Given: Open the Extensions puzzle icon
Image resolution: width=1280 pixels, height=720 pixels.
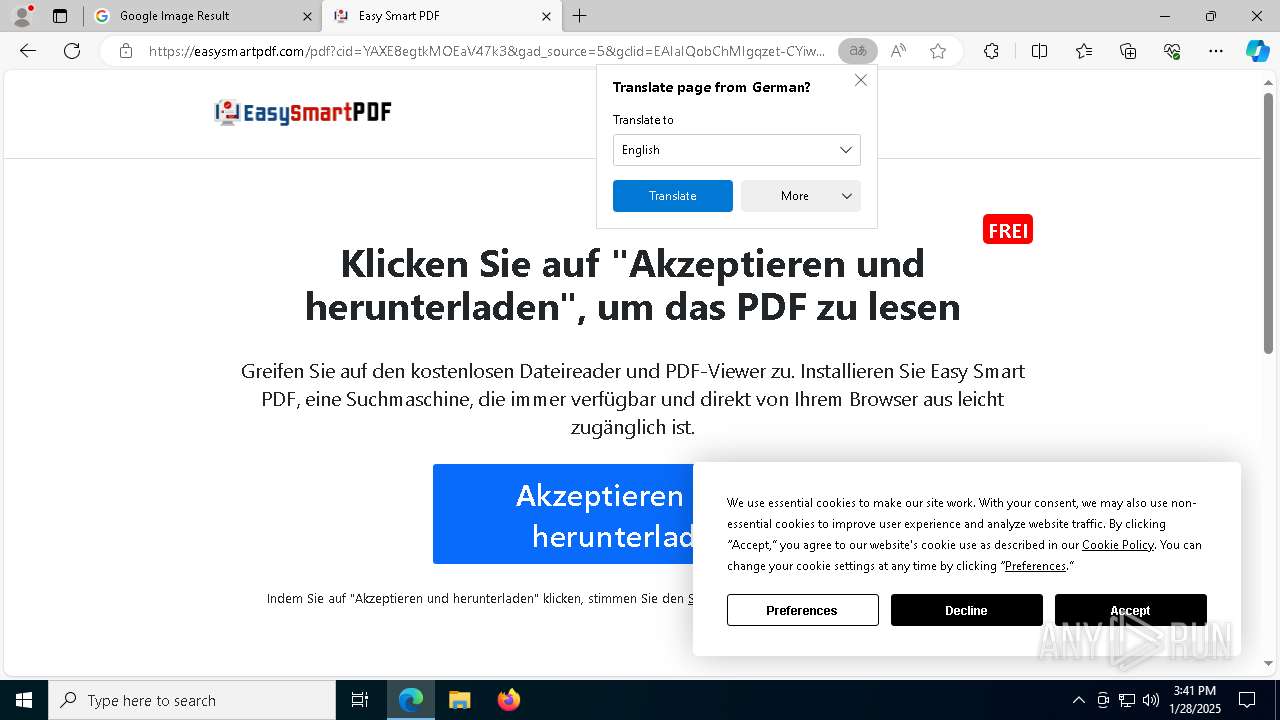Looking at the screenshot, I should click(x=991, y=51).
